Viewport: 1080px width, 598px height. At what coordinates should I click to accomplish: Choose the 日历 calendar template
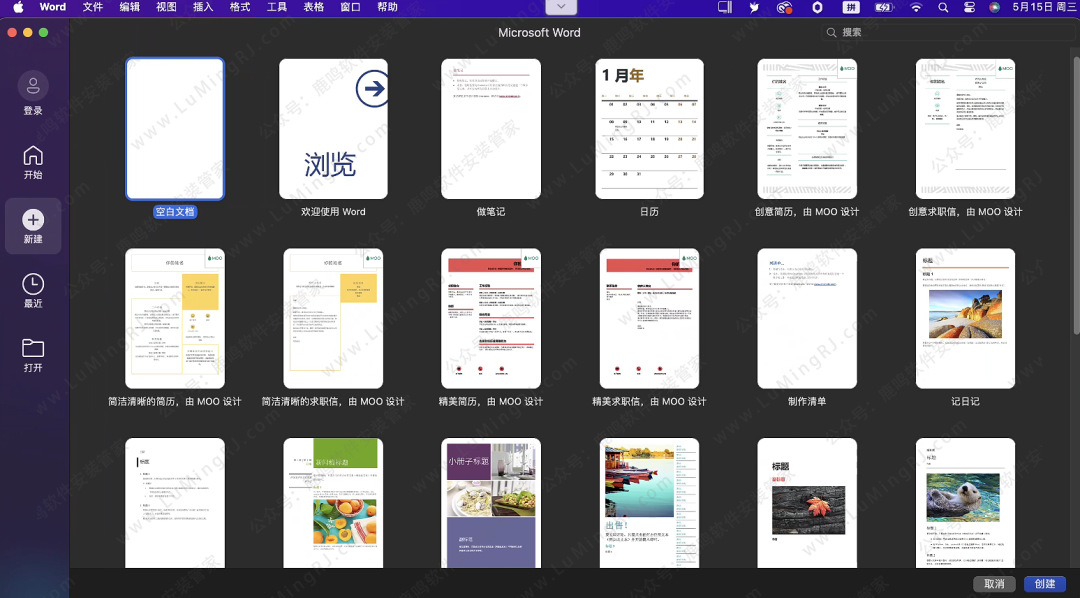tap(649, 129)
